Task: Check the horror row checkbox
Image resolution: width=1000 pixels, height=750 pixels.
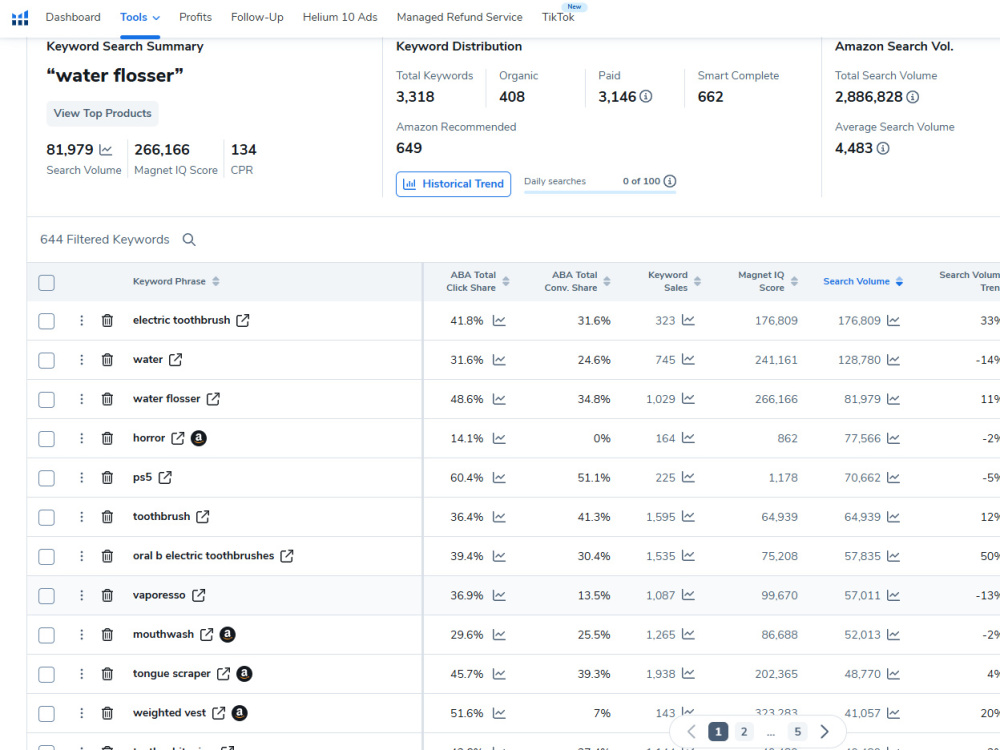Action: 47,439
